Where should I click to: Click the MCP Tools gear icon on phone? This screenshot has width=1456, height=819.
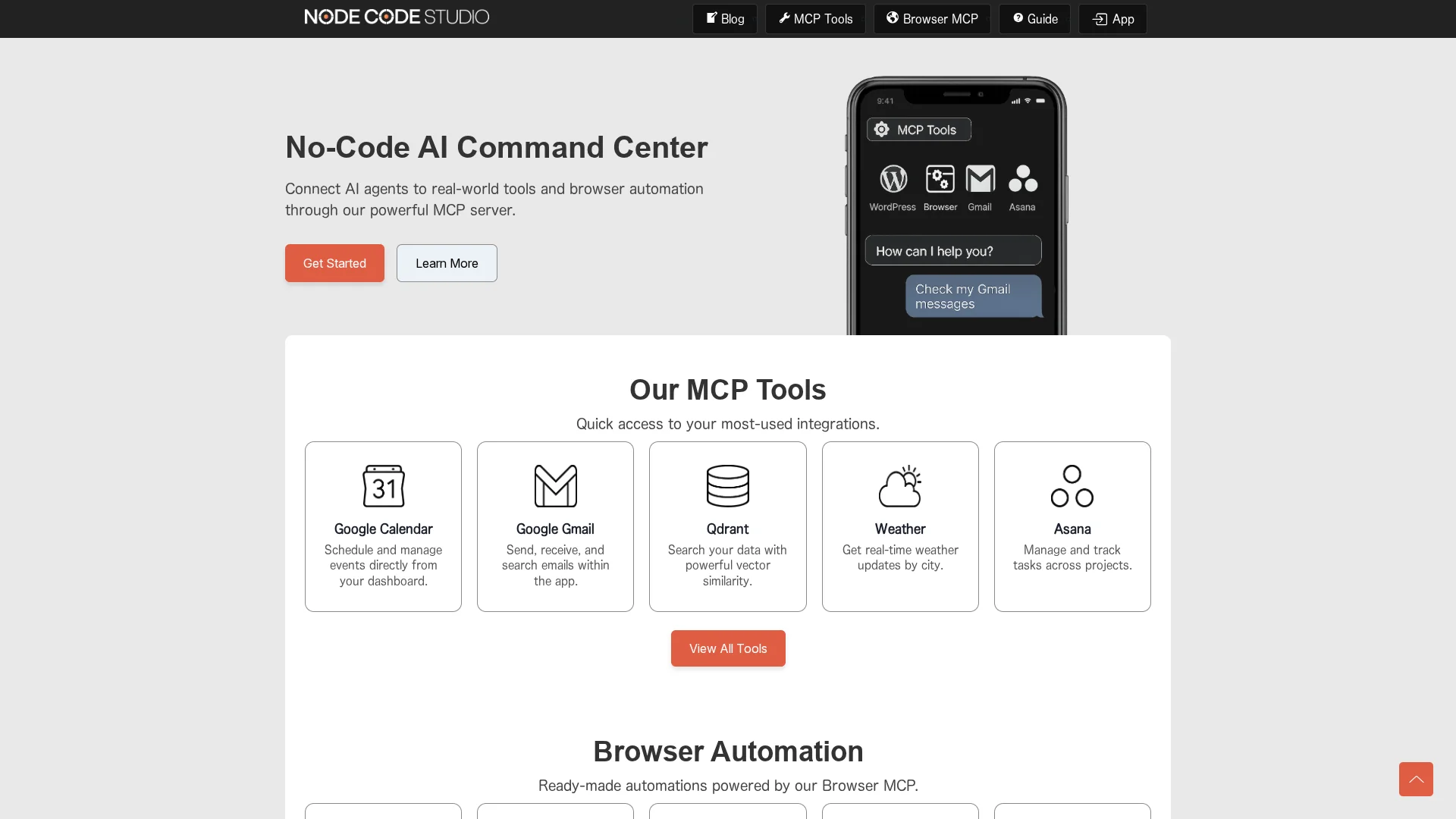click(x=881, y=130)
